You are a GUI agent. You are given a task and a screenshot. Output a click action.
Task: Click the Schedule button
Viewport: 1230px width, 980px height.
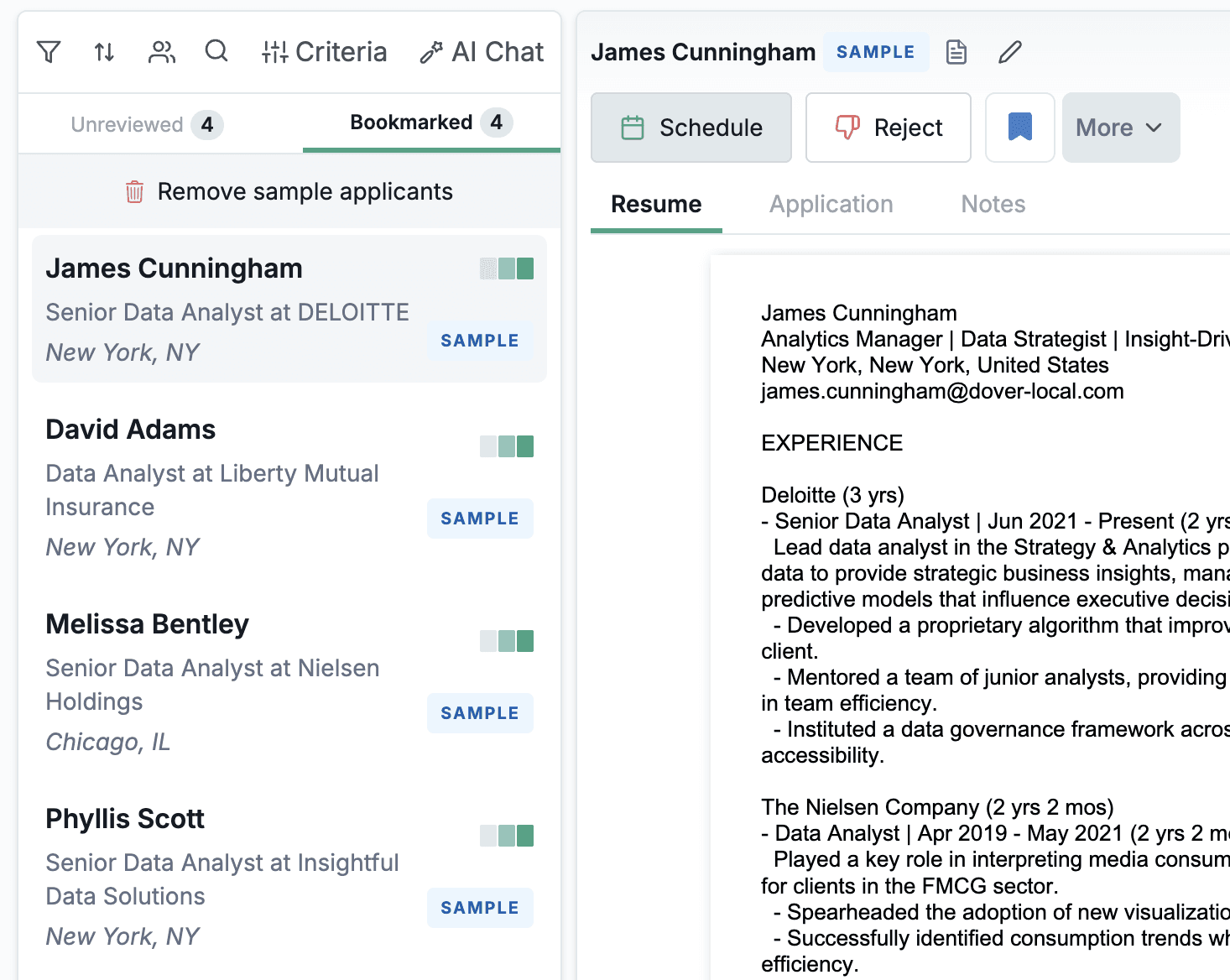pyautogui.click(x=691, y=128)
